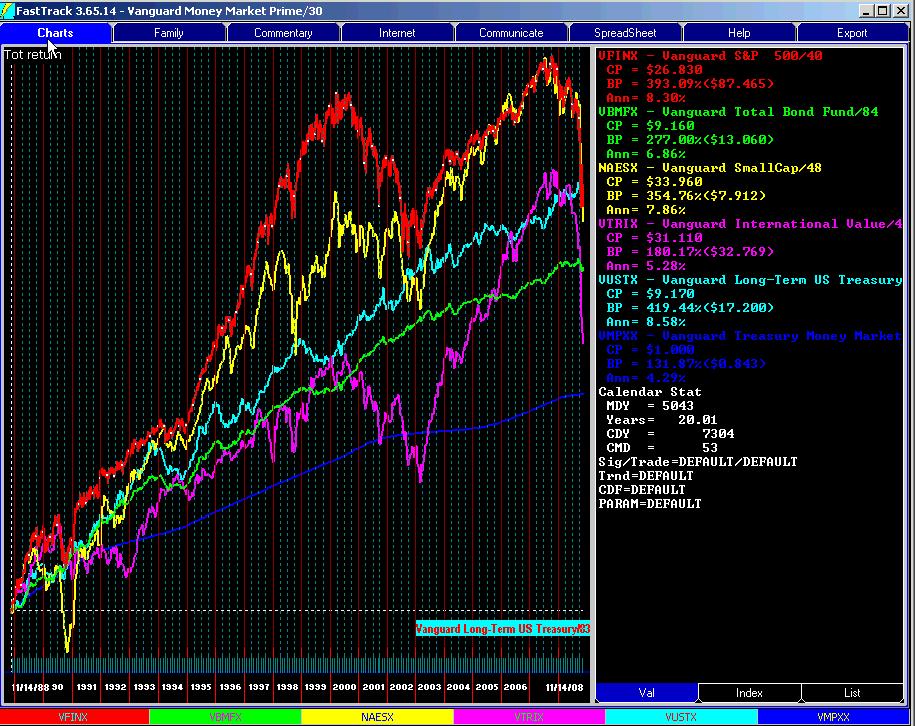The image size is (915, 726).
Task: Select the 'VUSTX - Vanguard Long-Term US Treasury' line
Action: tap(750, 280)
